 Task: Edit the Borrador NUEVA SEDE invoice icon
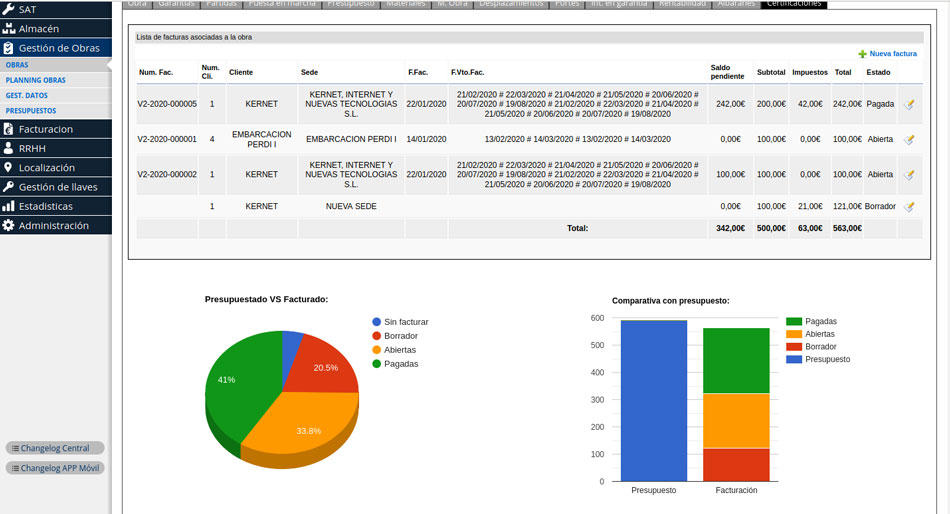[x=909, y=207]
